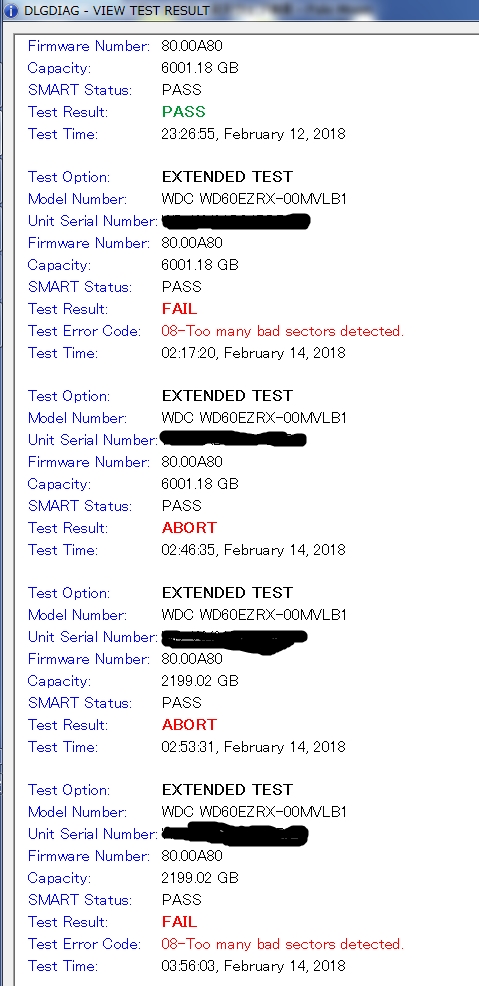Click the green PASS test result
Viewport: 479px width, 986px height.
[x=184, y=112]
